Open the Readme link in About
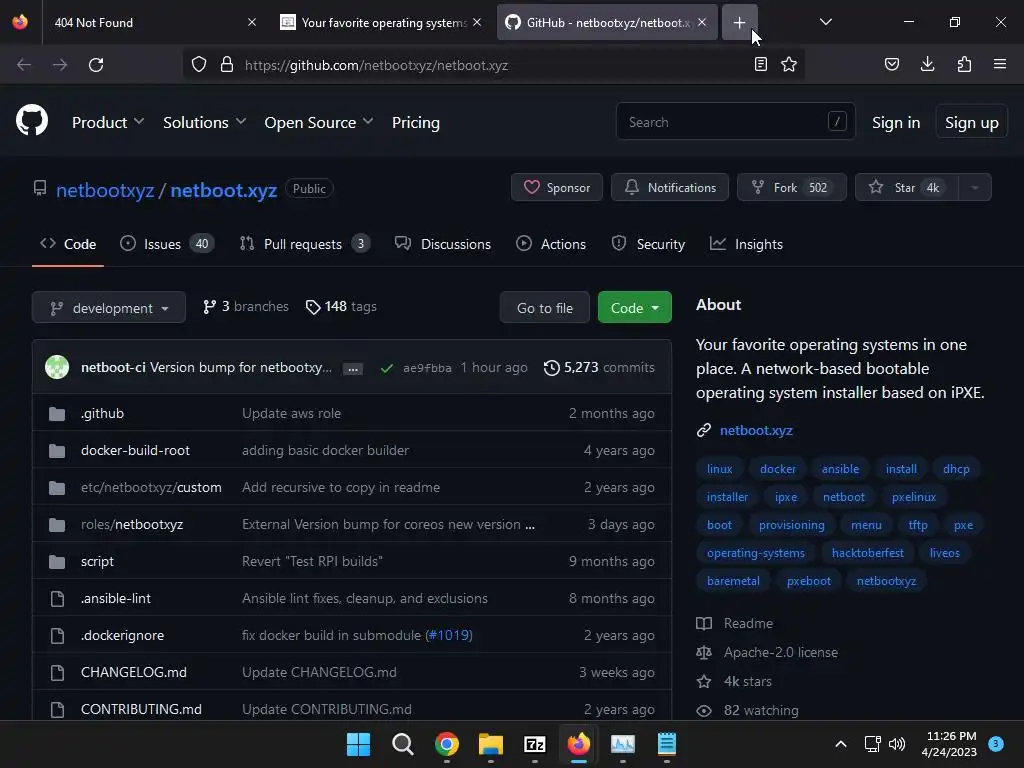1024x768 pixels. 748,624
